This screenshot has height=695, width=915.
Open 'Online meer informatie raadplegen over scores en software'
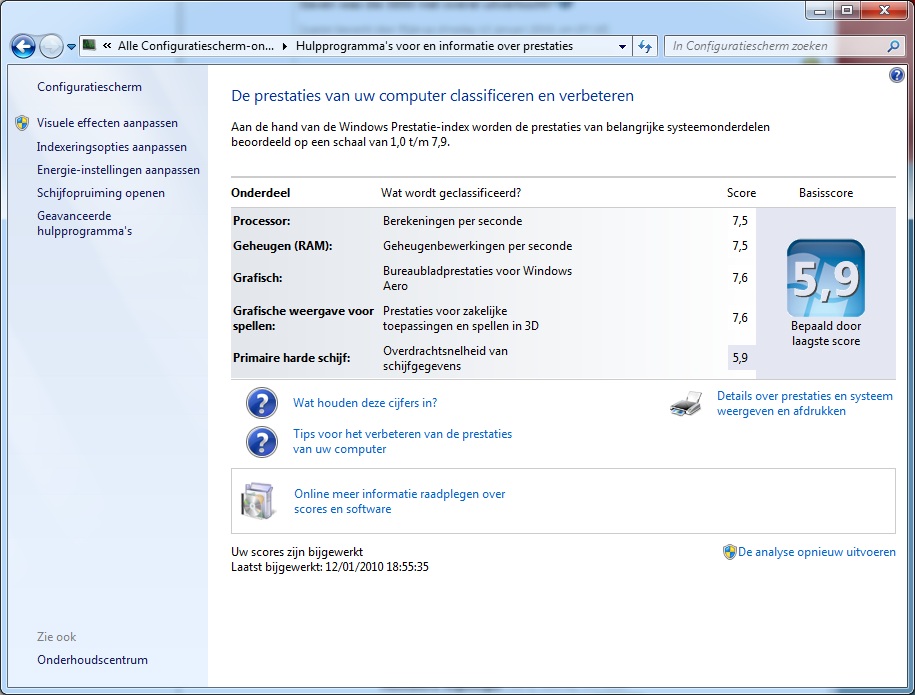(400, 501)
